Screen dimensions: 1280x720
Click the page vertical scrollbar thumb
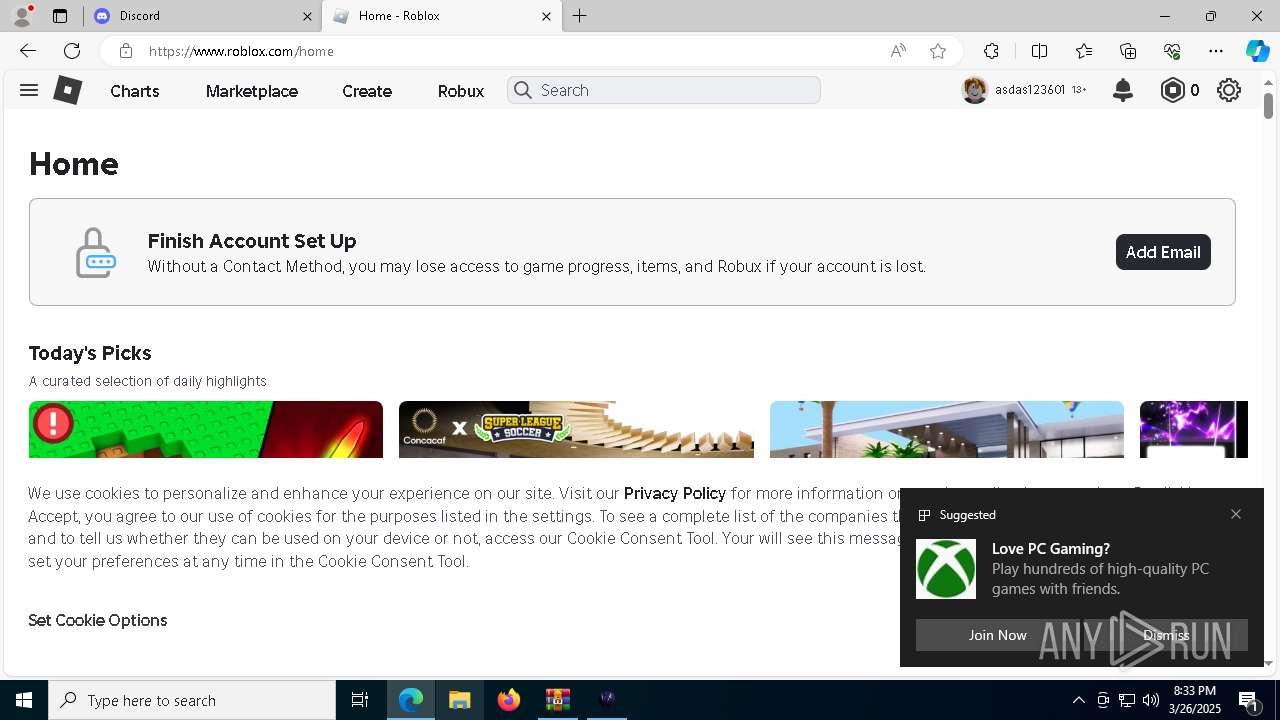pyautogui.click(x=1268, y=105)
